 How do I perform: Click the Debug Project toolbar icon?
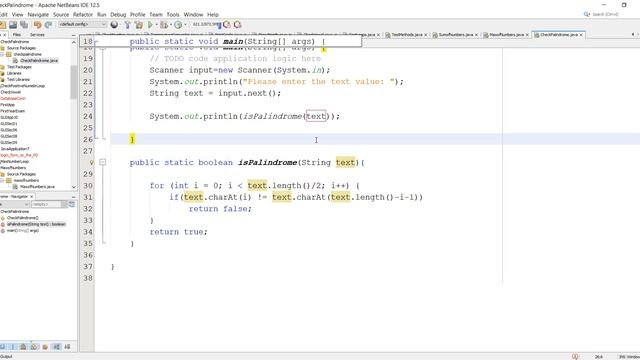pos(164,25)
